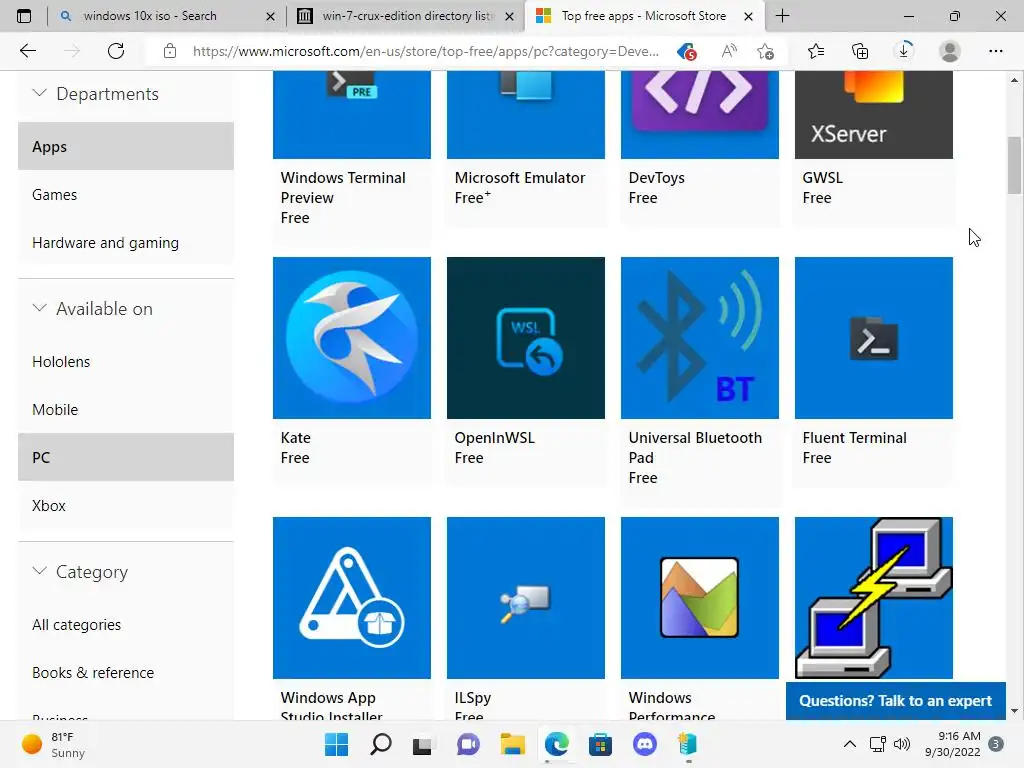Filter by Mobile availability
This screenshot has width=1024, height=768.
(x=125, y=409)
